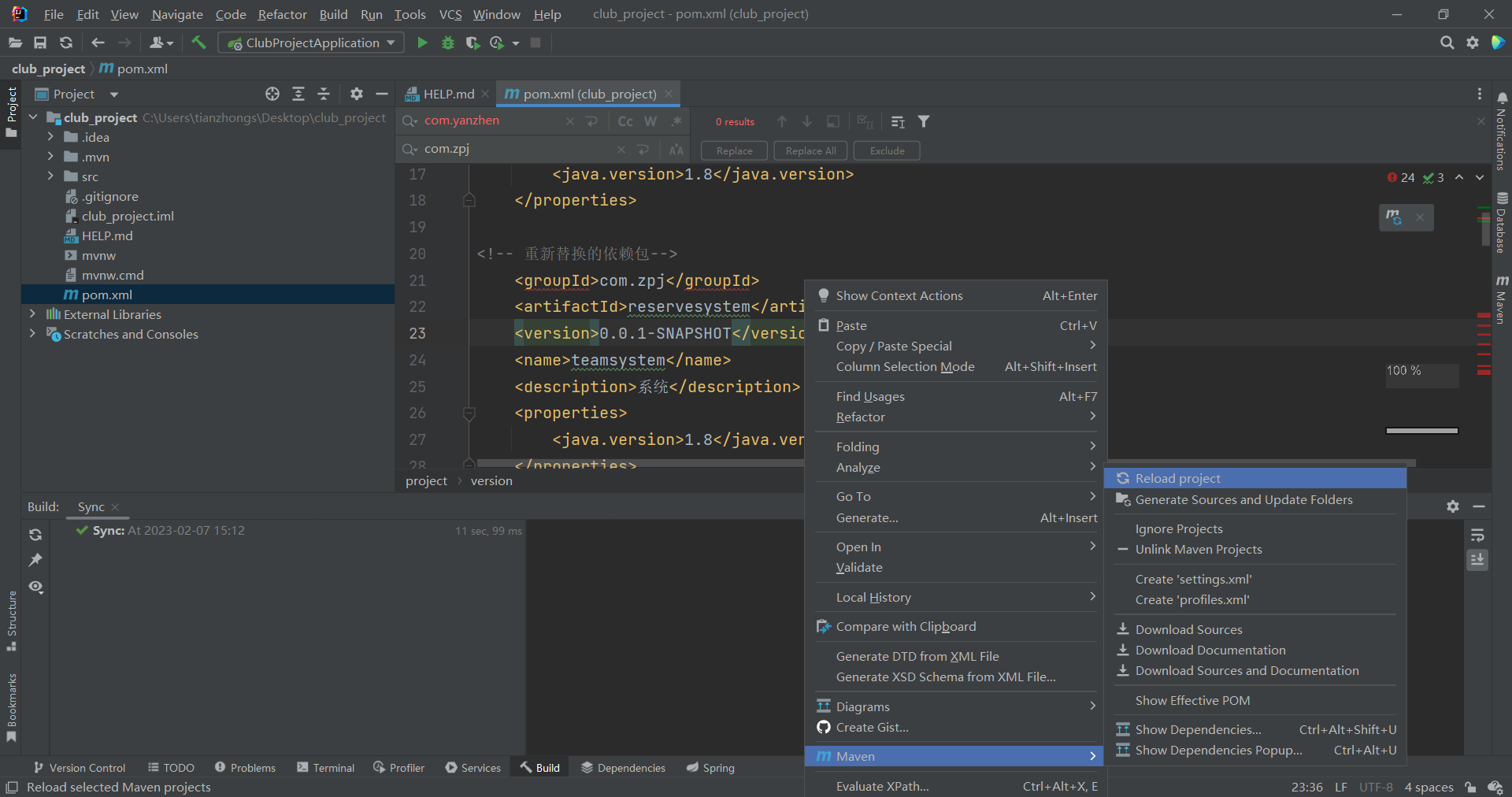The height and width of the screenshot is (797, 1512).
Task: Toggle whole Words search option
Action: [x=650, y=121]
